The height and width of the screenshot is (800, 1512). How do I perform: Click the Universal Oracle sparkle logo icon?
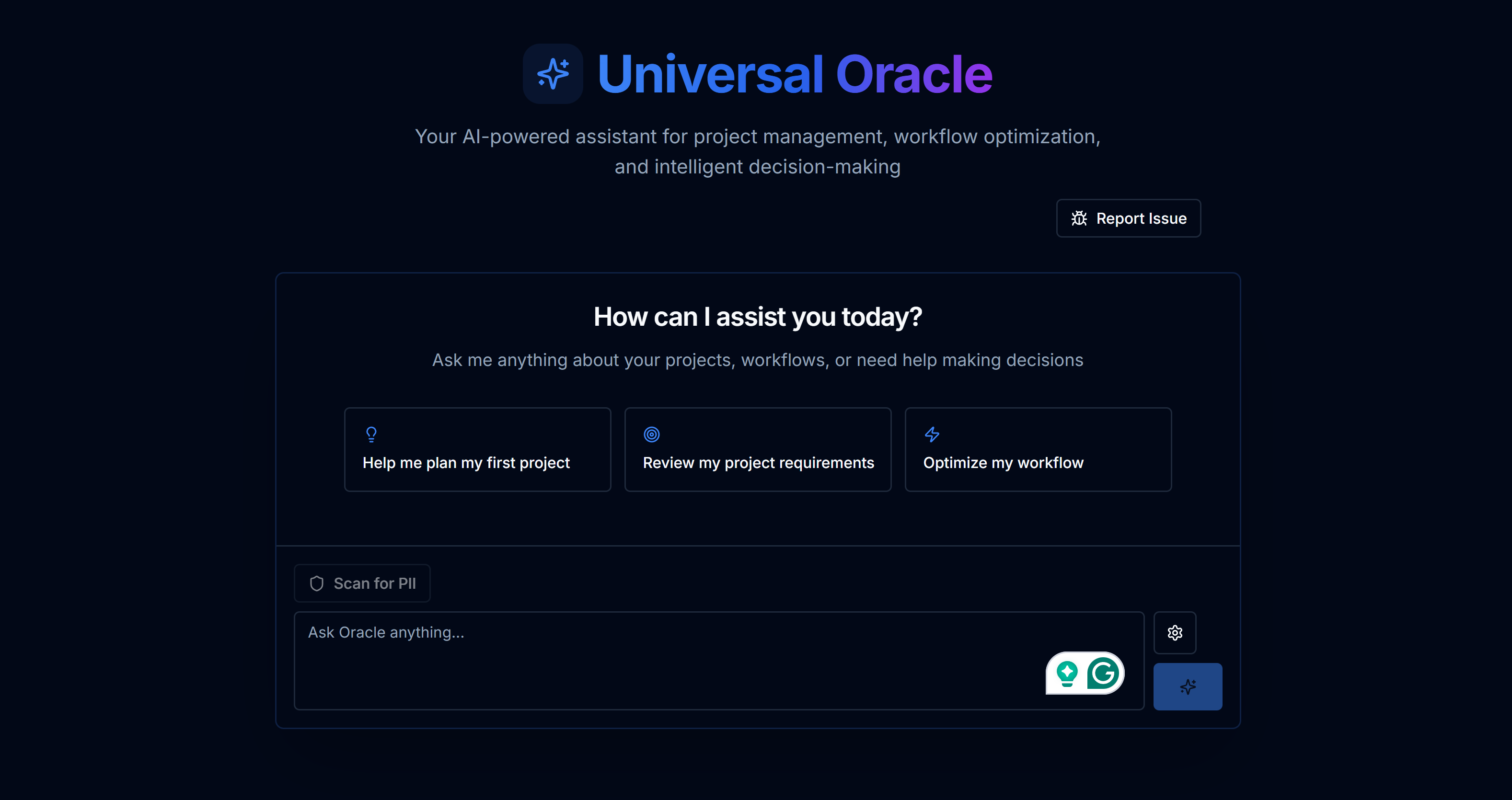point(553,73)
